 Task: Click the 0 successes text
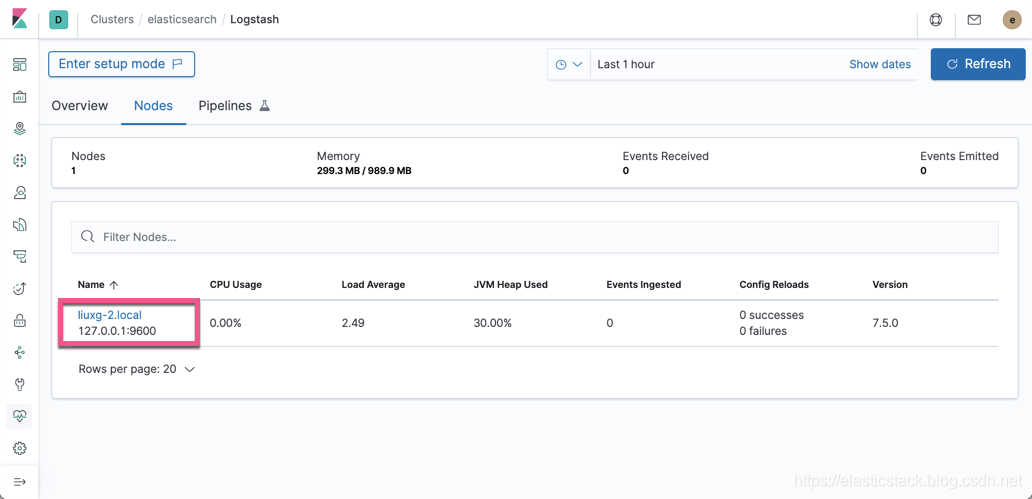[771, 315]
